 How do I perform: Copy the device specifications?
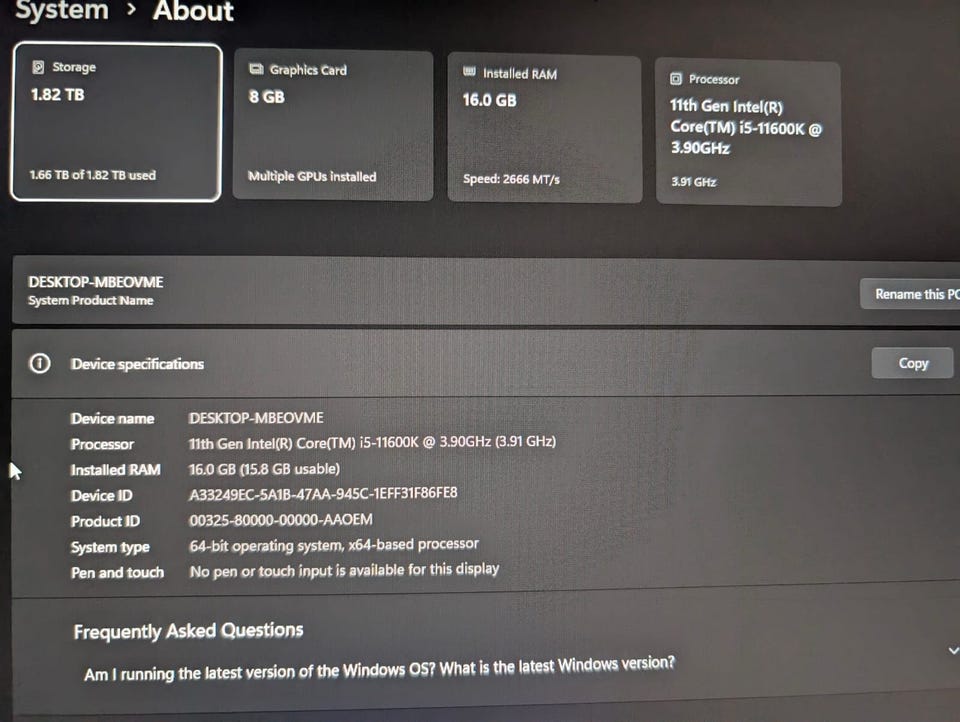point(912,363)
